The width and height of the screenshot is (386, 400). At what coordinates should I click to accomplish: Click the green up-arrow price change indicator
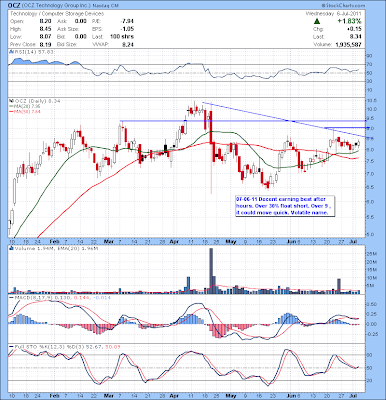317,21
